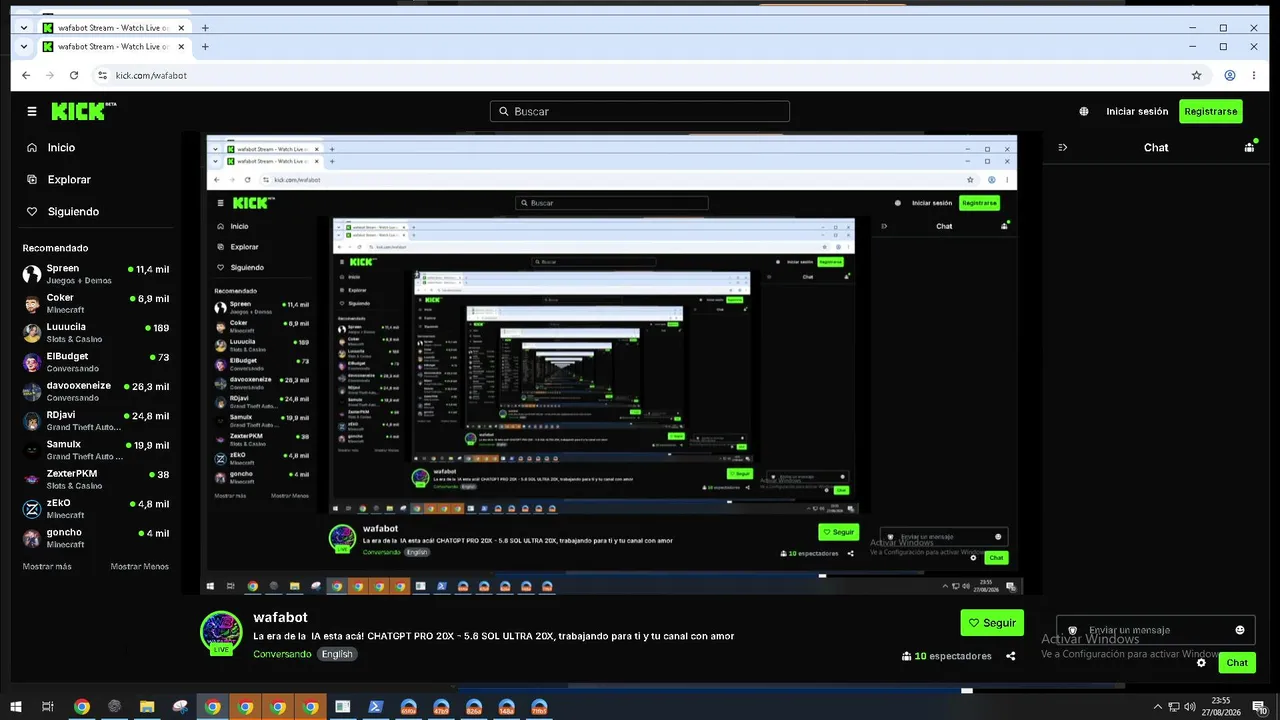Screen dimensions: 1280x720
Task: Open chat settings gear beside the main Chat button
Action: [x=1202, y=662]
